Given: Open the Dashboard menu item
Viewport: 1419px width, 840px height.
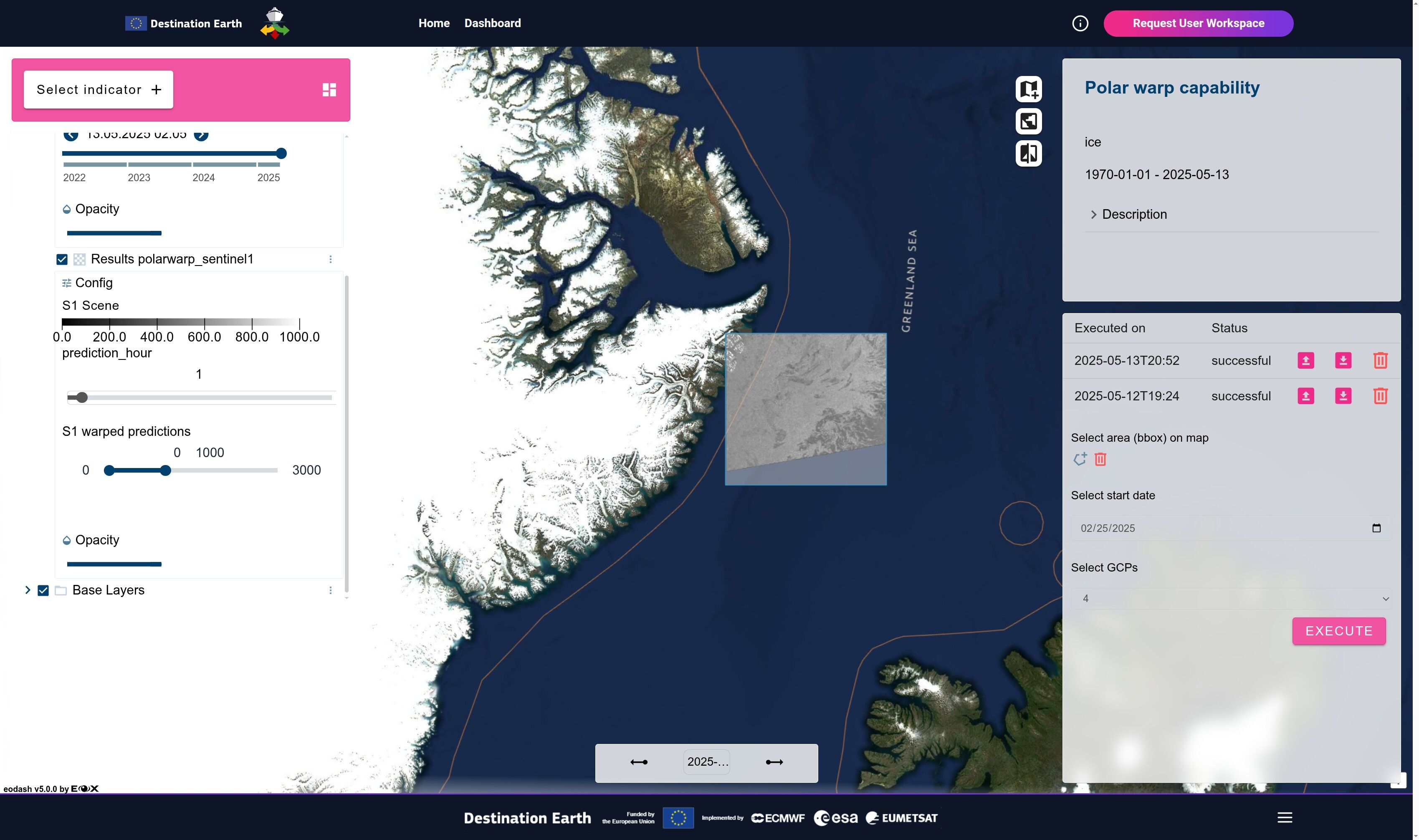Looking at the screenshot, I should (493, 23).
